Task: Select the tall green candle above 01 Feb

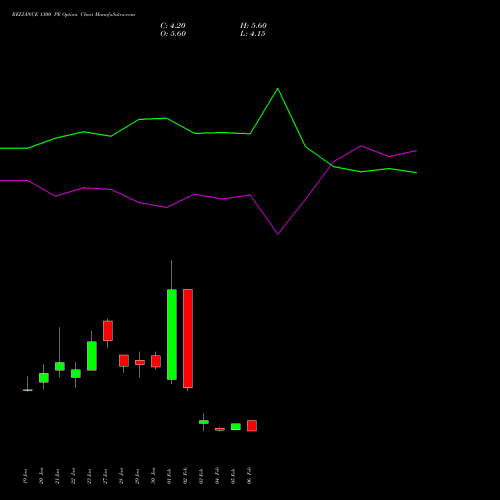Action: coord(172,334)
